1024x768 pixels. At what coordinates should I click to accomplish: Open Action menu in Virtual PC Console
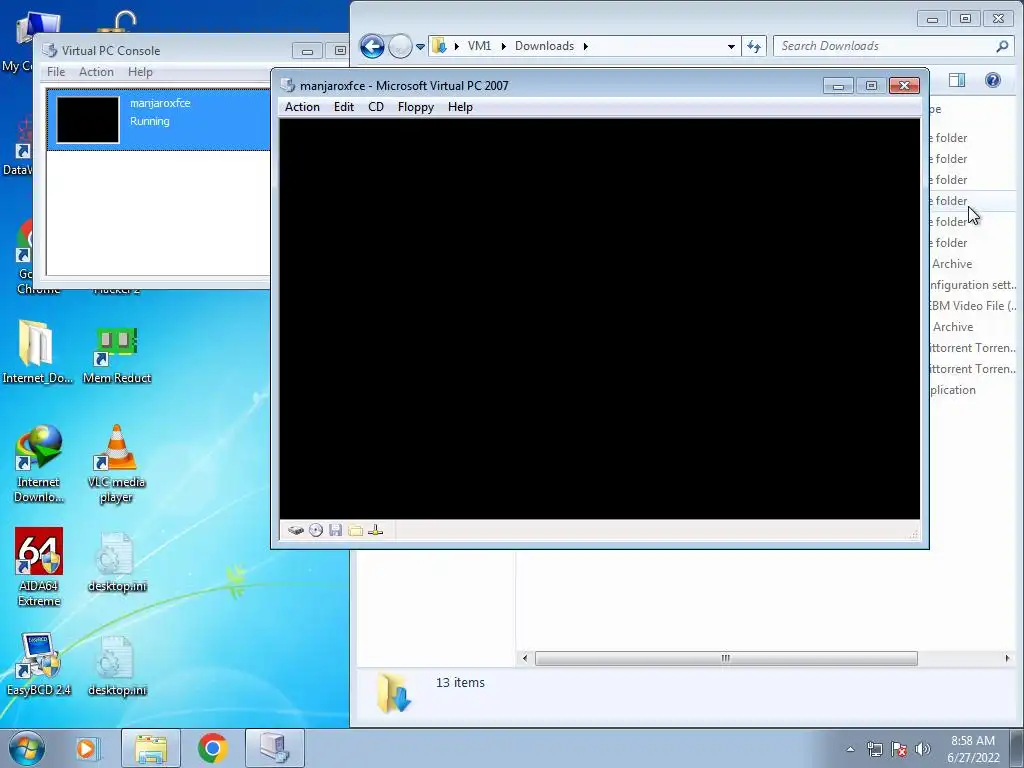click(x=97, y=72)
